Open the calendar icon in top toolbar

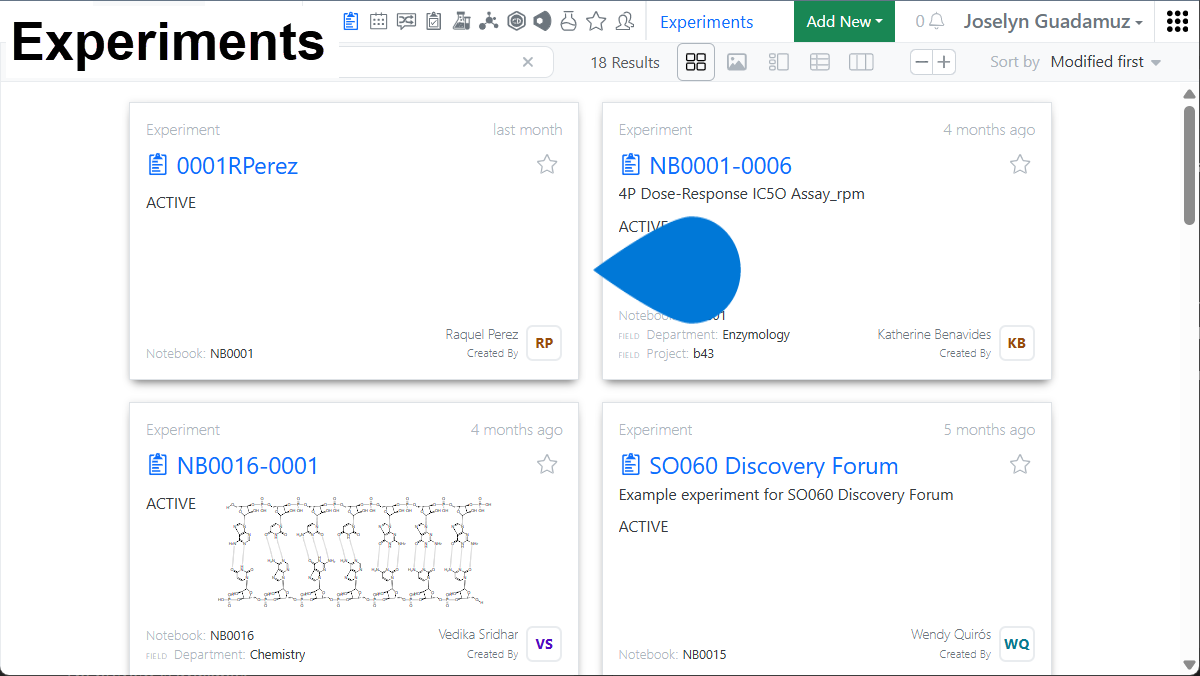coord(379,21)
